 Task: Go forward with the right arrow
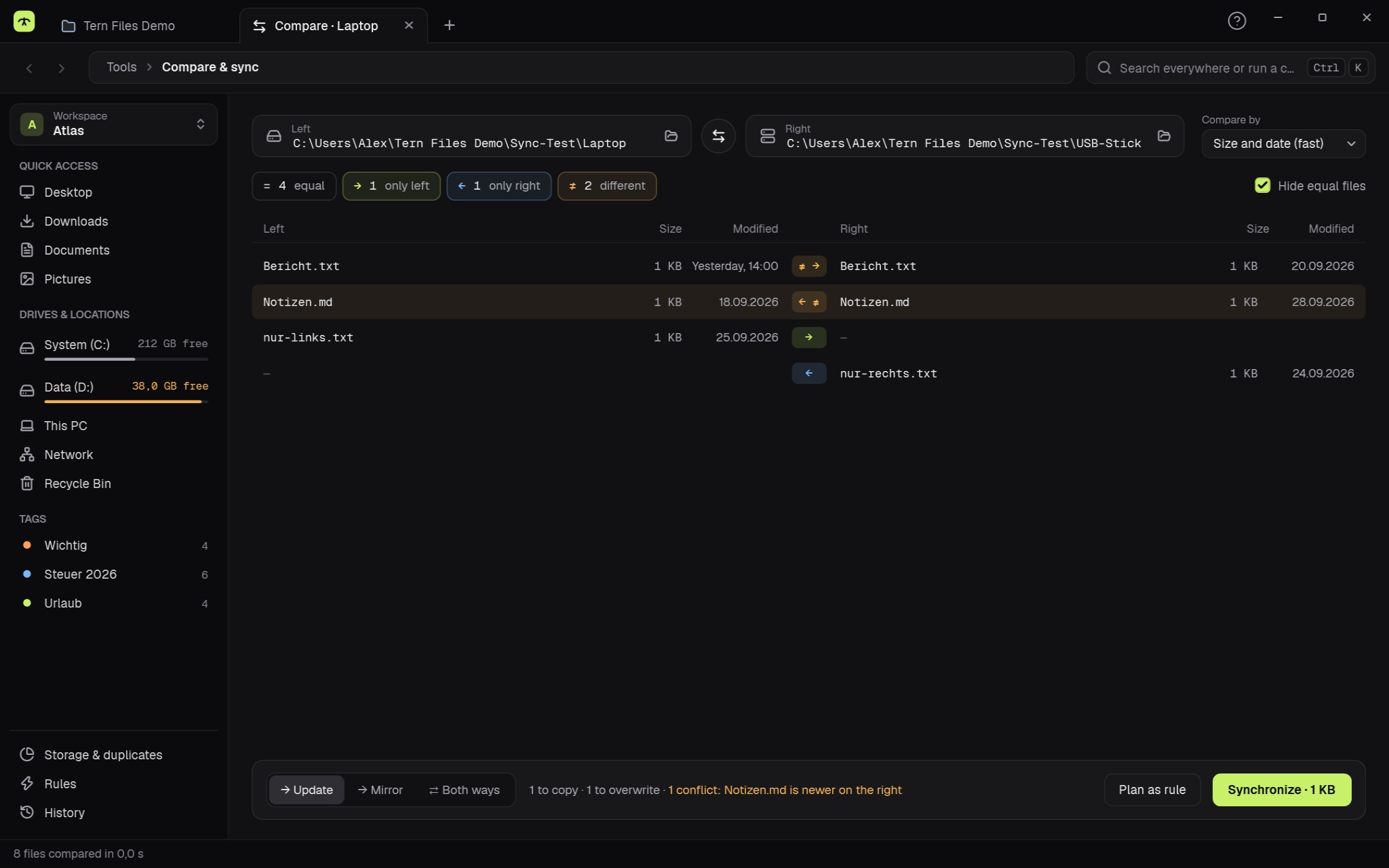click(61, 68)
